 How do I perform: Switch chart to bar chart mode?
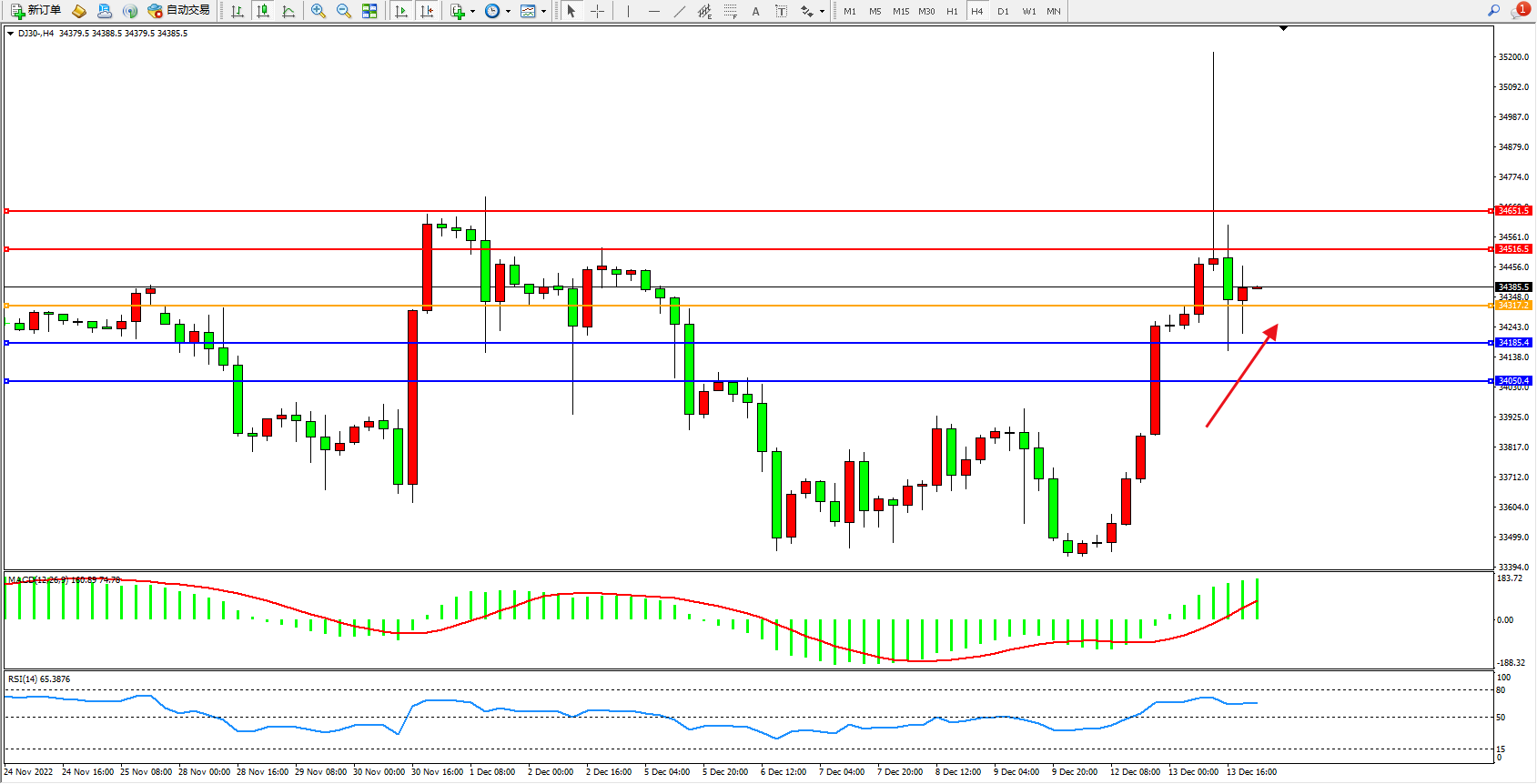[x=238, y=11]
